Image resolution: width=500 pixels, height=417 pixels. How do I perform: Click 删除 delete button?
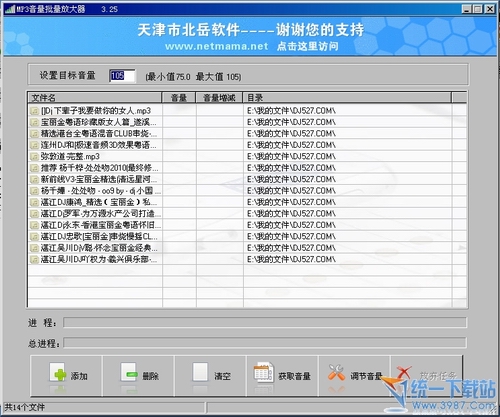click(138, 376)
